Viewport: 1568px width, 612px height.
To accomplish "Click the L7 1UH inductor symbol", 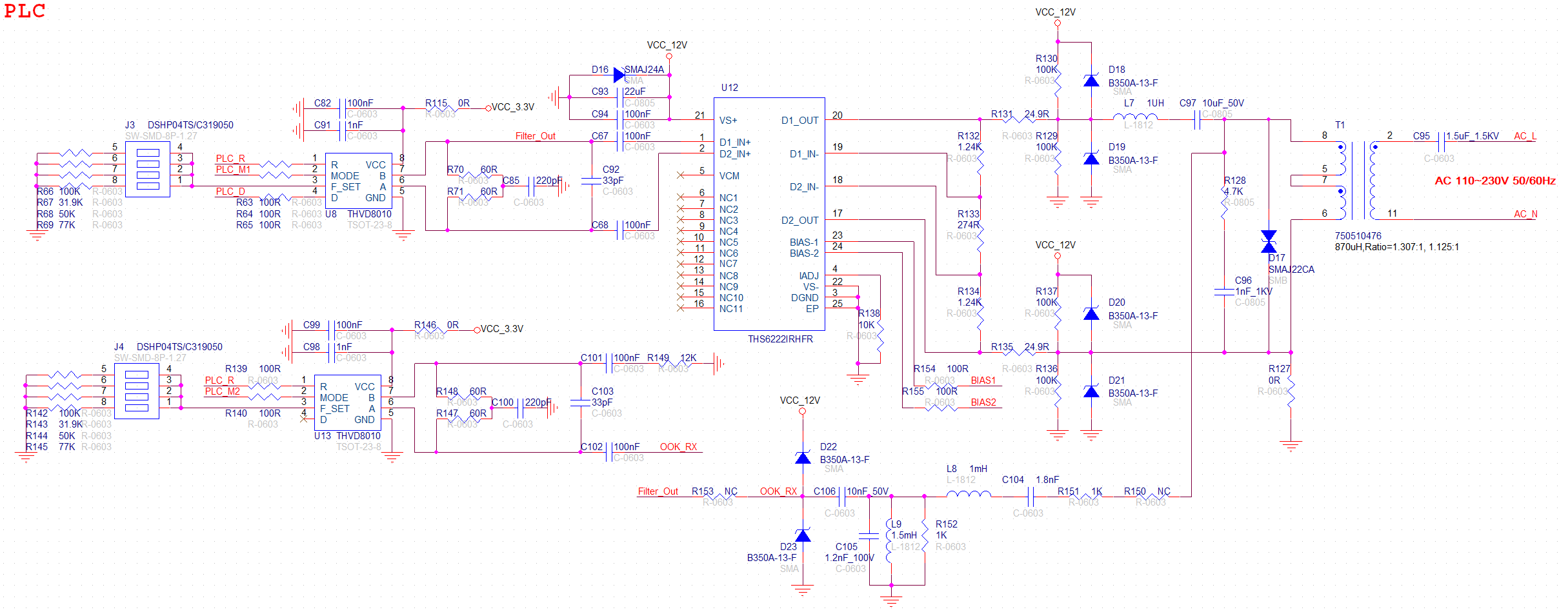I will click(x=1135, y=117).
